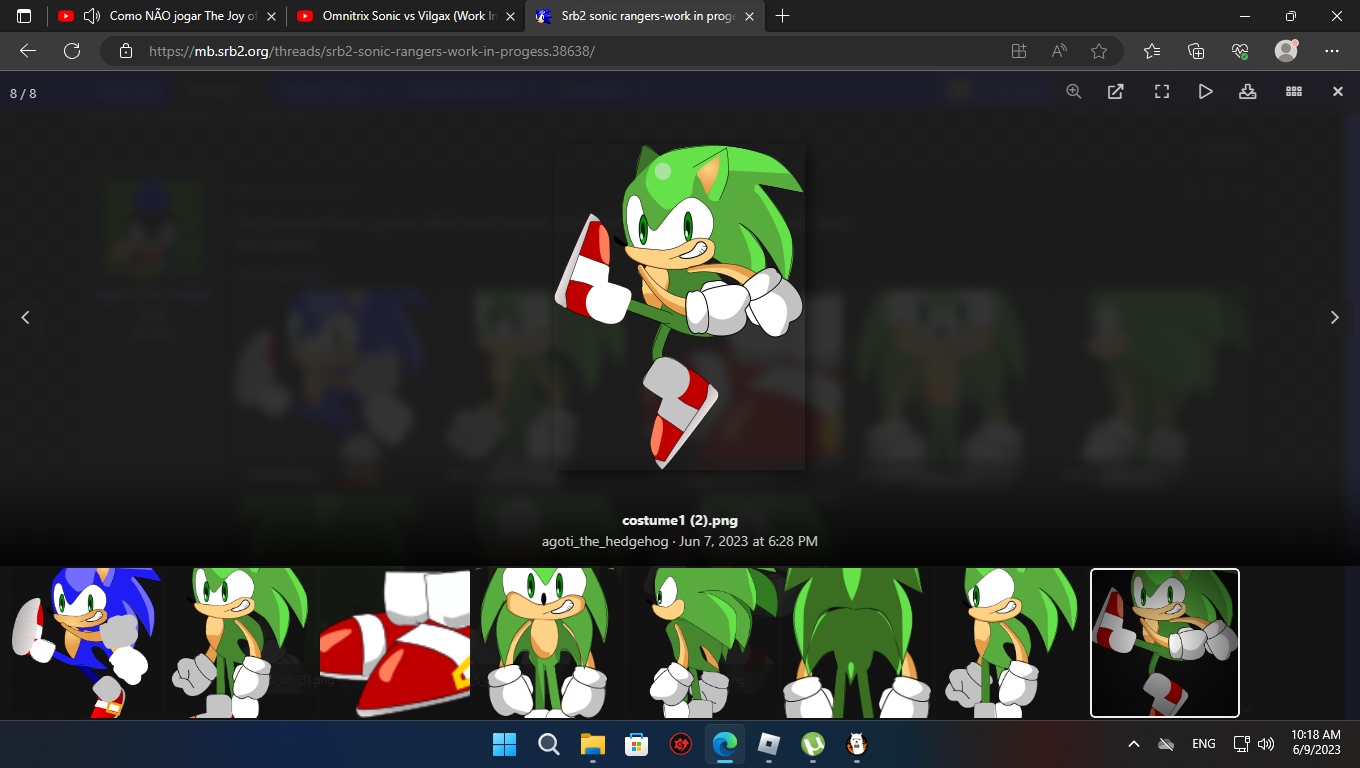This screenshot has width=1360, height=768.
Task: View site information lock icon
Action: tap(125, 51)
